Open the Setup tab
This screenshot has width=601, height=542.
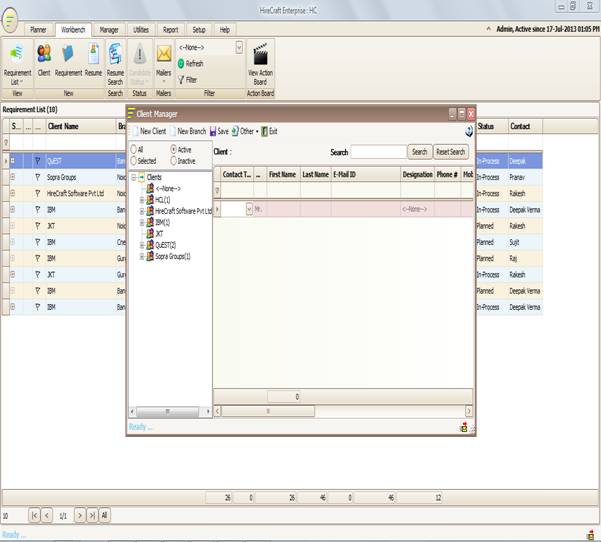click(199, 30)
